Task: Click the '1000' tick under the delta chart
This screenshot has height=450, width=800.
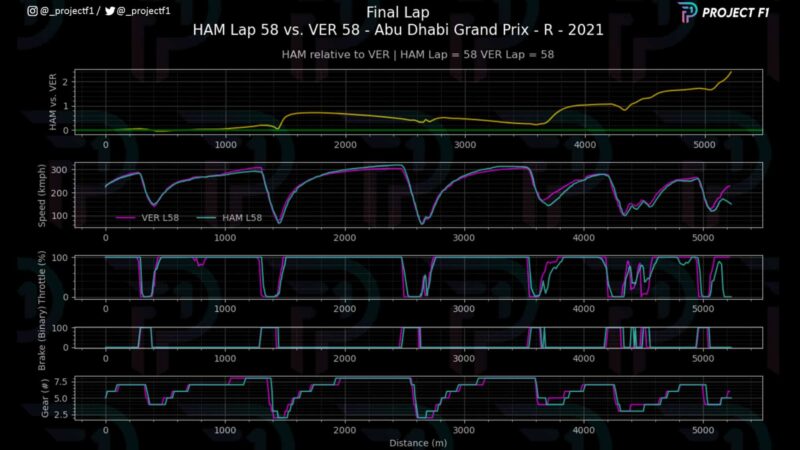Action: 226,145
